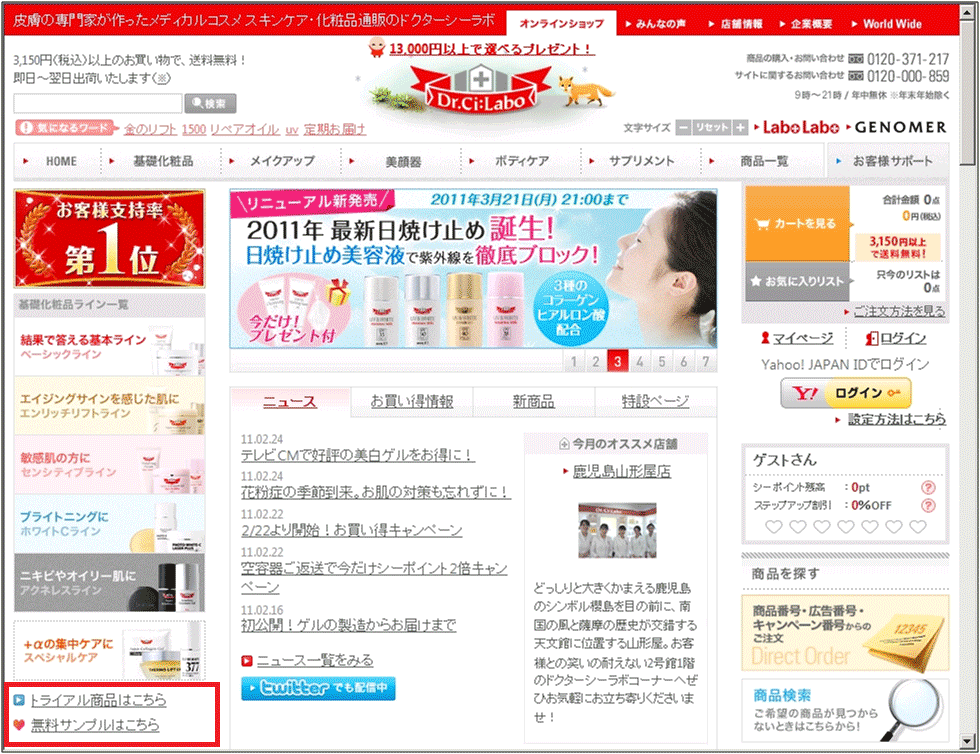This screenshot has height=754, width=980.
Task: Open the エンリッチリフトライン product banner
Action: click(x=109, y=405)
